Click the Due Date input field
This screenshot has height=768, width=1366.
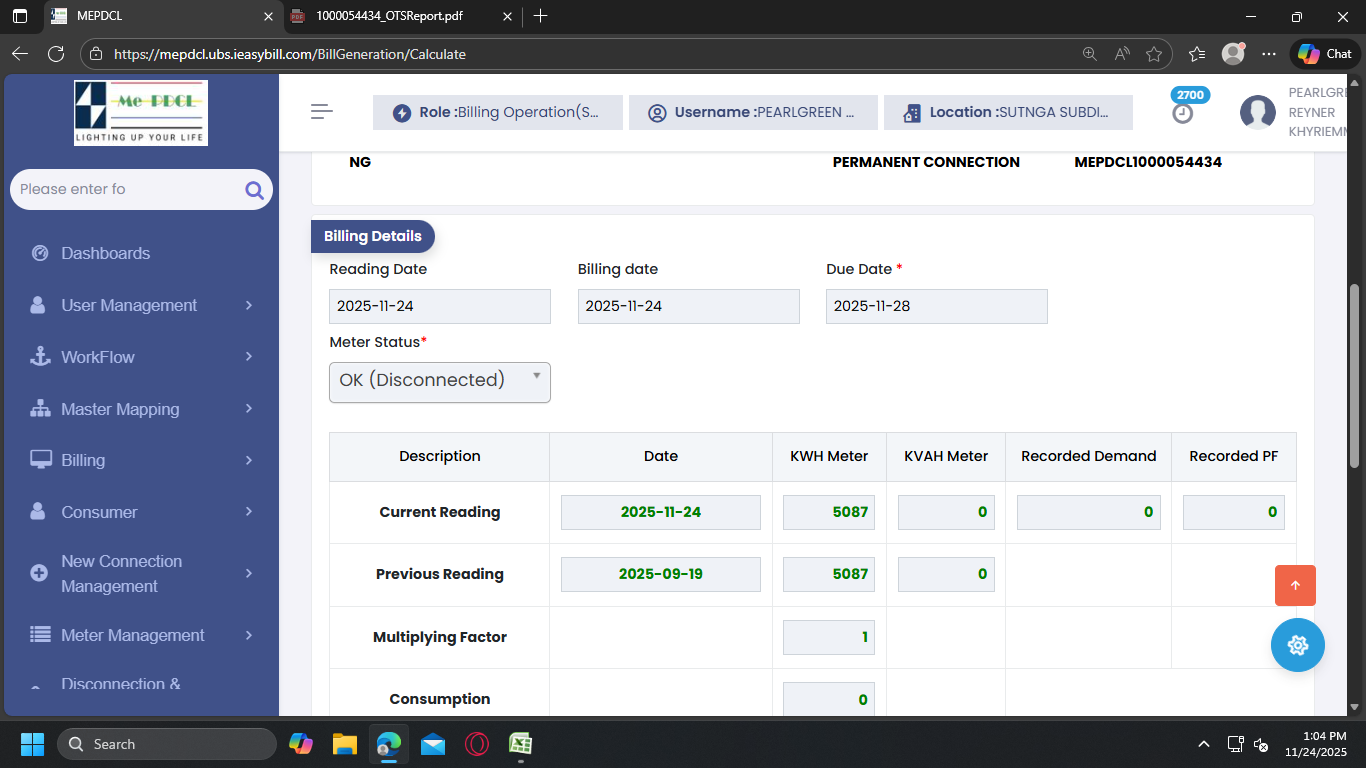(936, 306)
